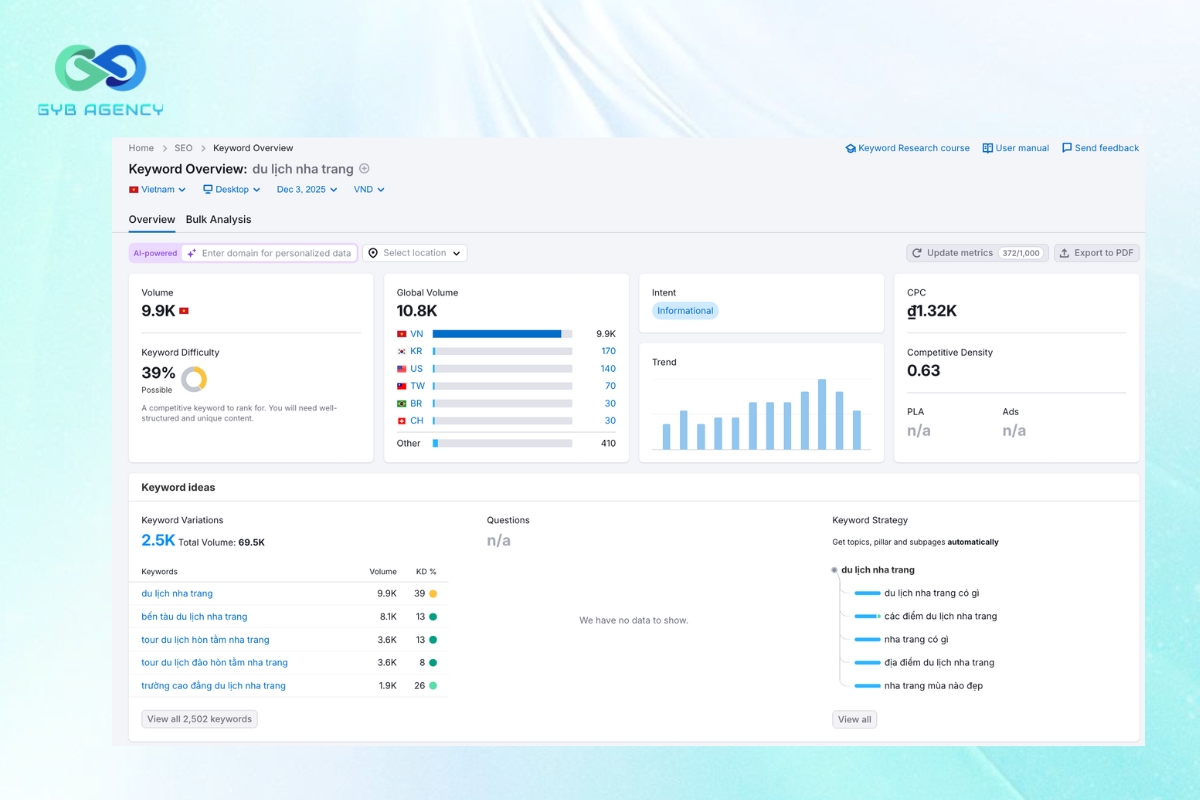Click the Export to PDF button

click(x=1097, y=253)
